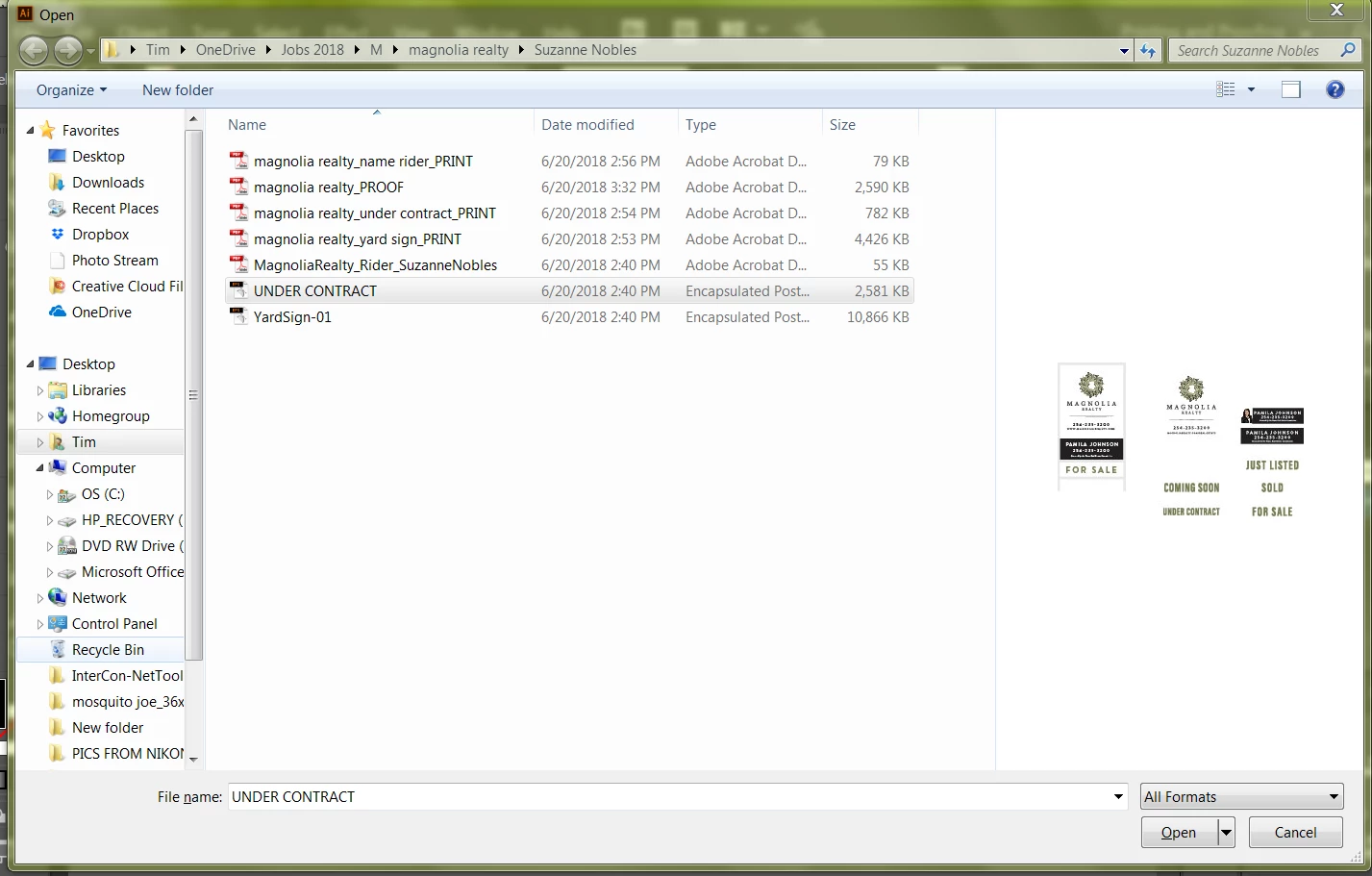Click the Change your view icon
1372x876 pixels.
(1226, 89)
